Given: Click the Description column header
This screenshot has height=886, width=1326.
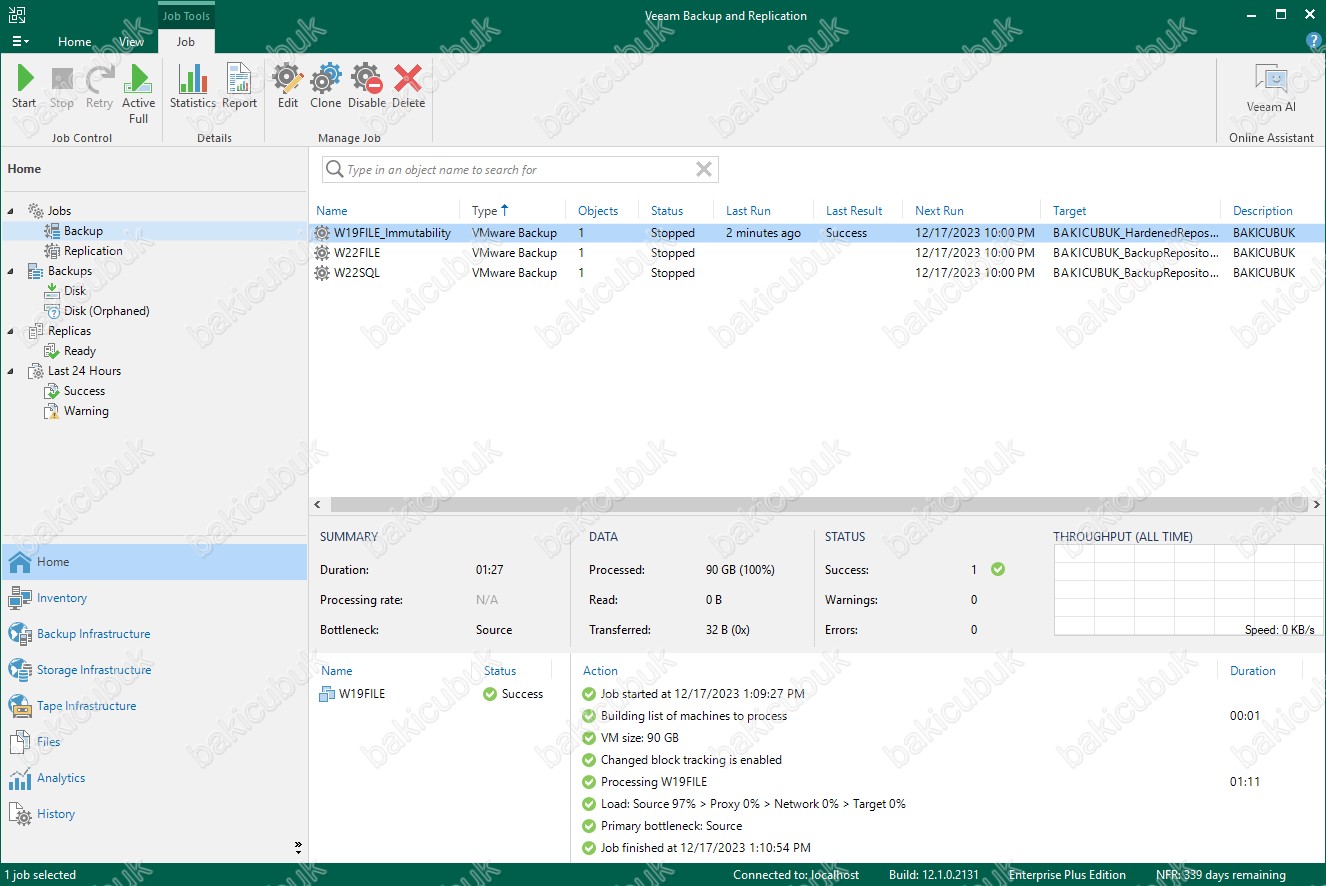Looking at the screenshot, I should pyautogui.click(x=1263, y=211).
